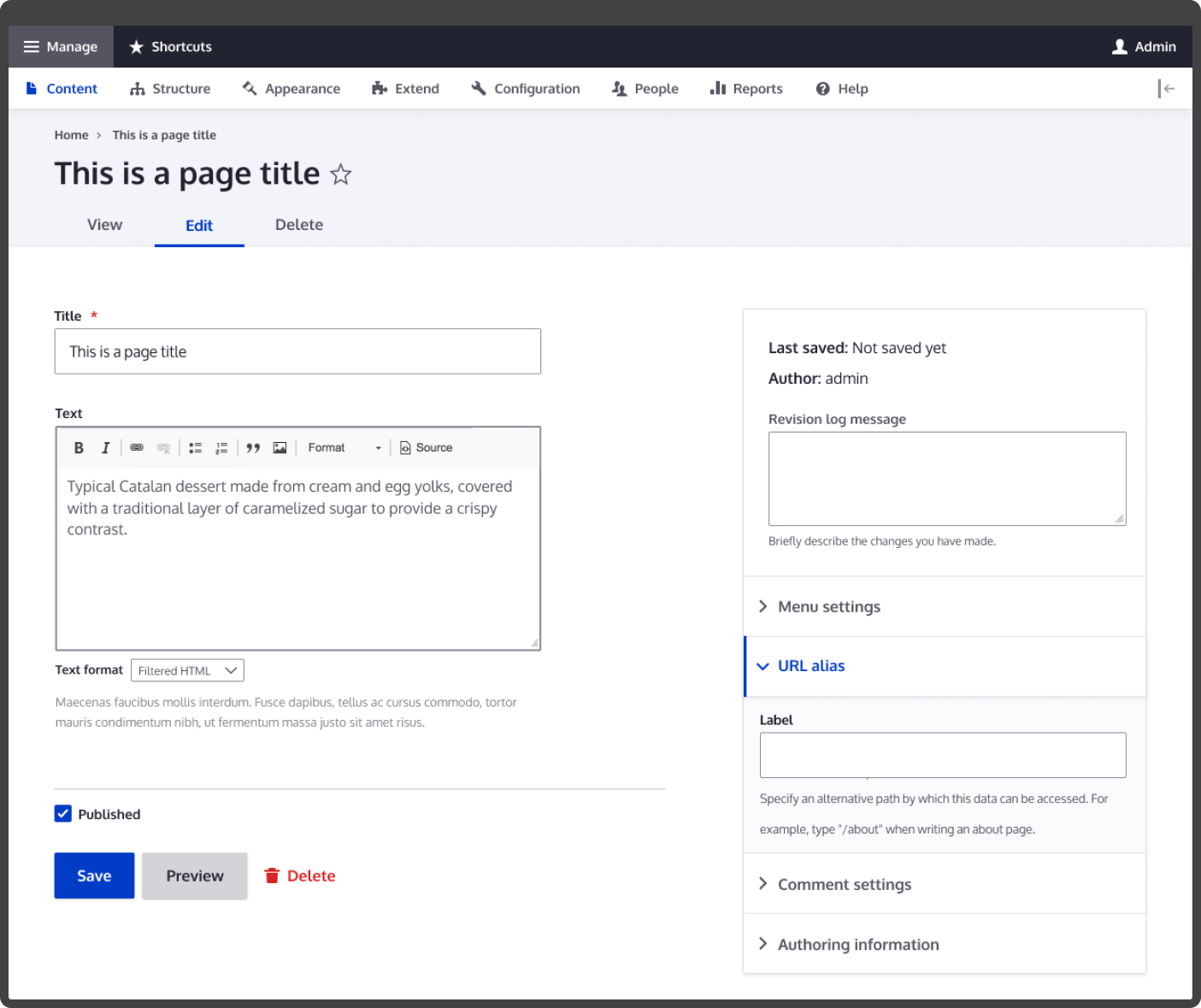Screen dimensions: 1201x1008
Task: Click the insert link icon
Action: [137, 448]
